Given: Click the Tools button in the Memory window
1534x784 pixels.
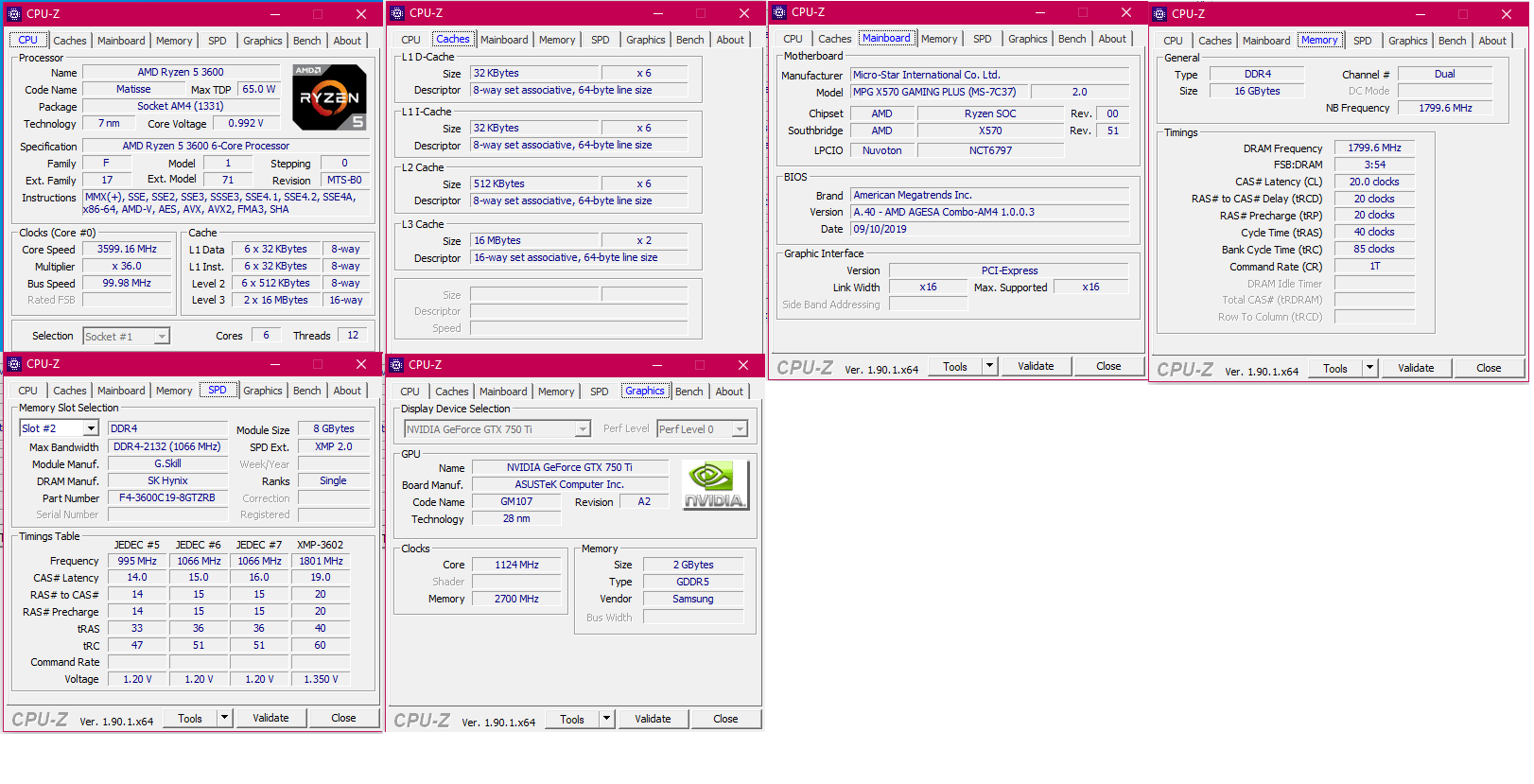Looking at the screenshot, I should tap(1335, 368).
